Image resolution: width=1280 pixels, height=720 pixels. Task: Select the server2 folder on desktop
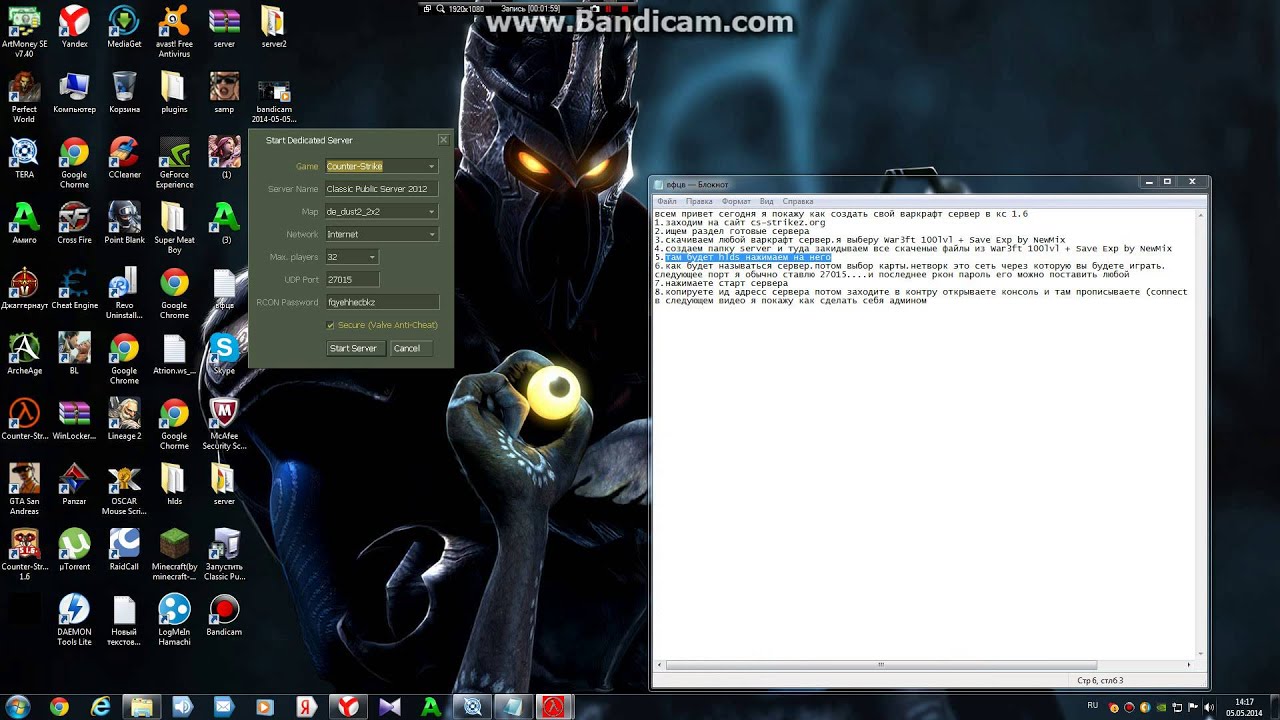point(274,28)
